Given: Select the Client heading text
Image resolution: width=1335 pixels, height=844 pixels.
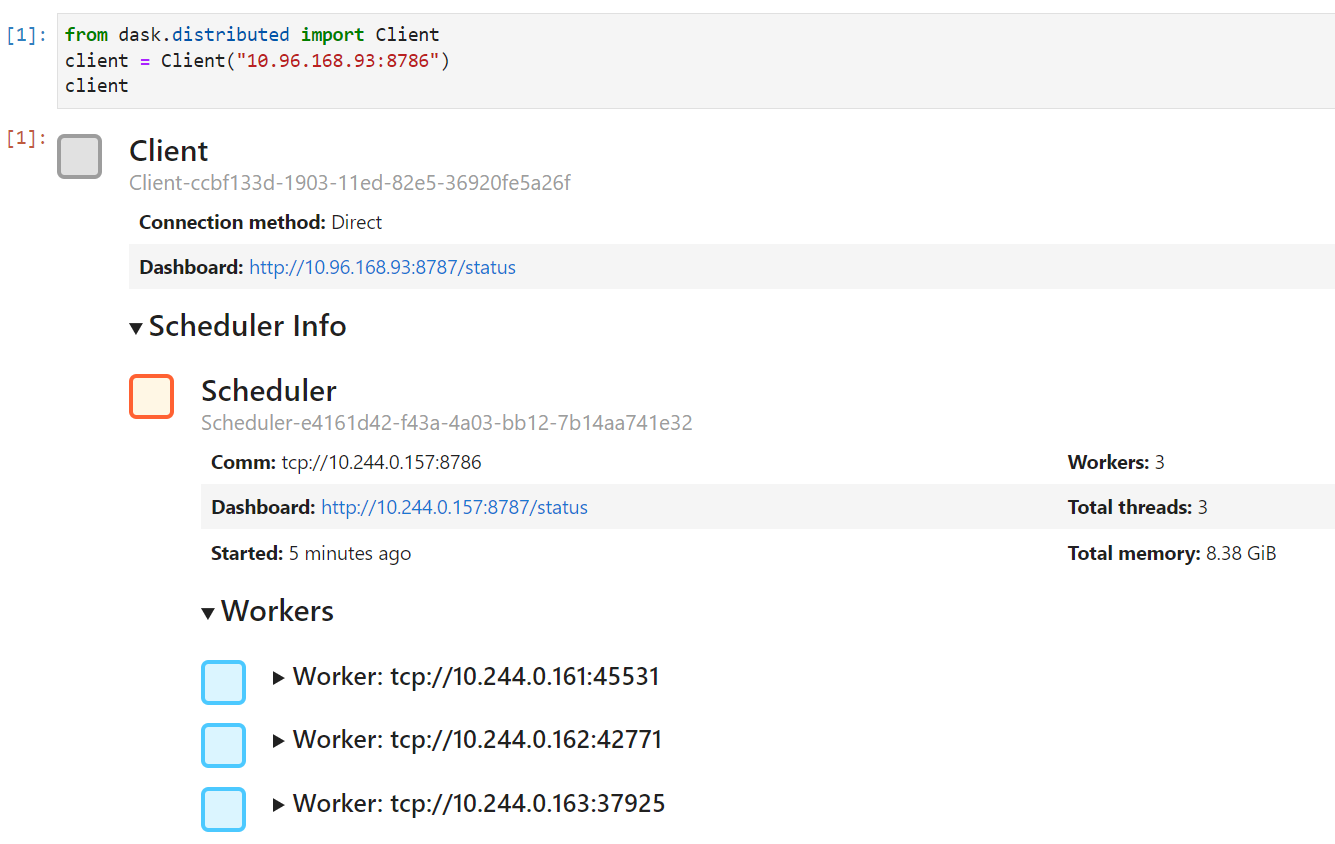Looking at the screenshot, I should click(x=168, y=150).
